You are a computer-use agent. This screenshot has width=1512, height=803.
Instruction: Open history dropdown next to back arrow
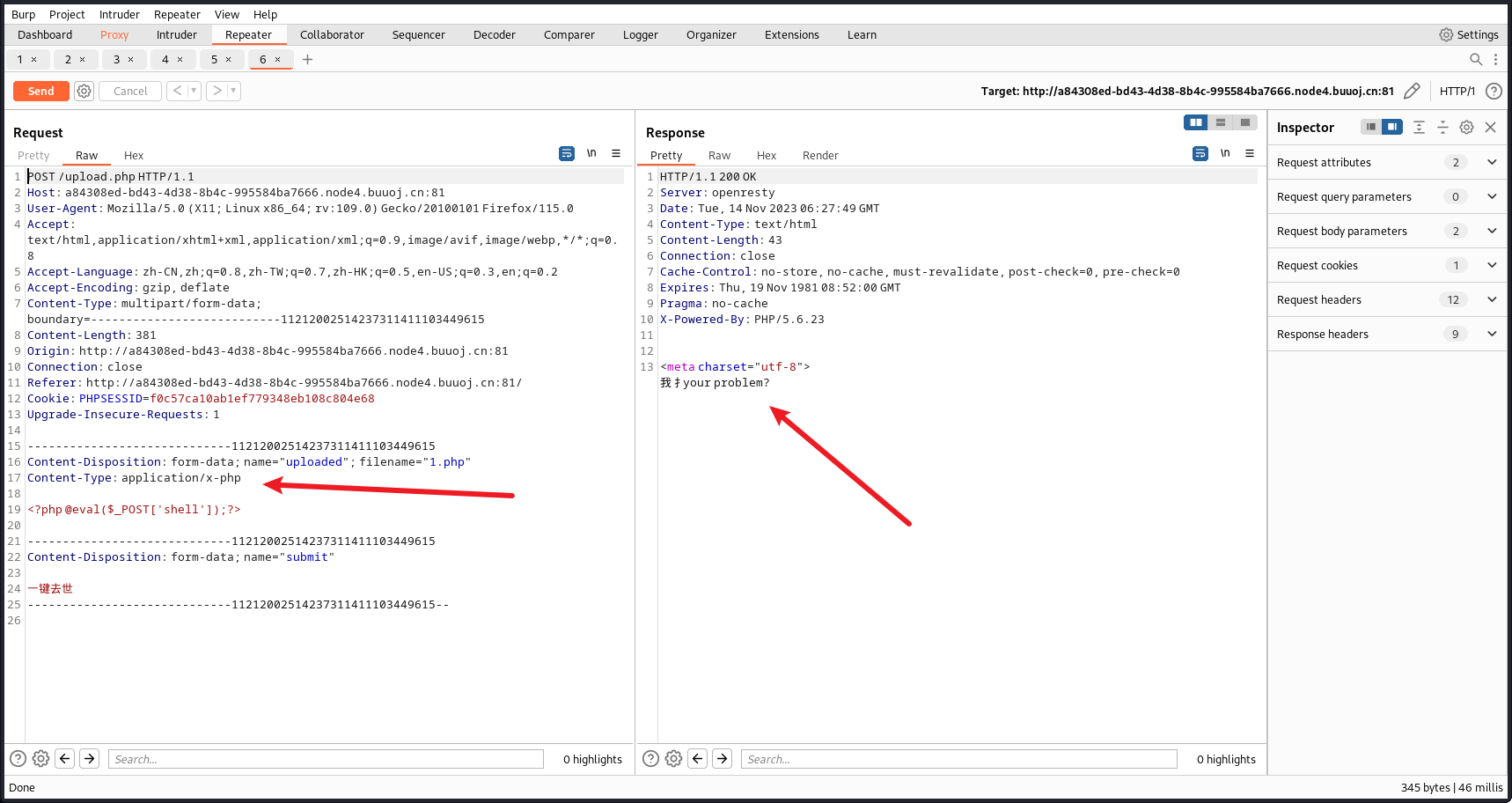[194, 91]
